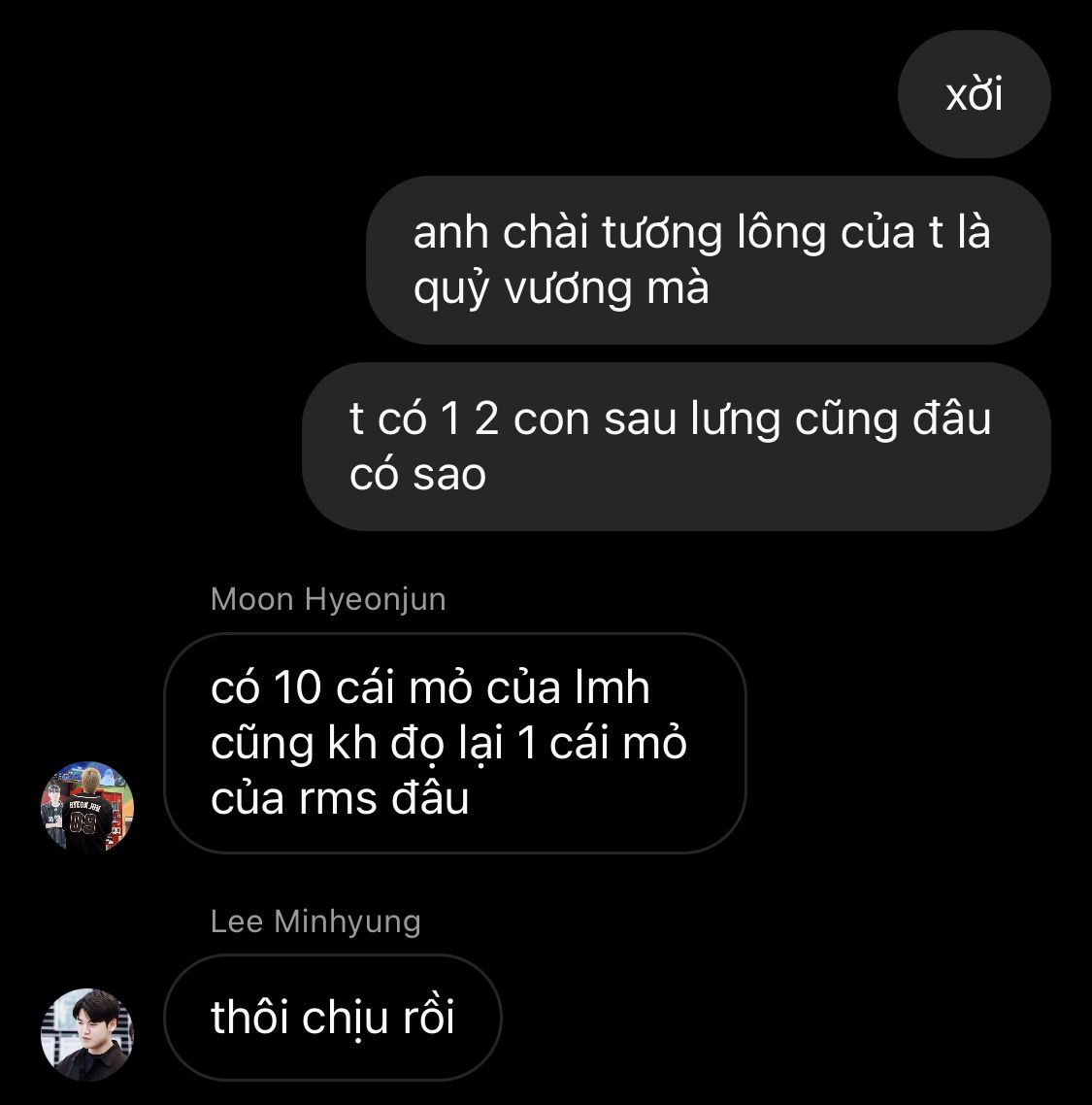Tap the "xời" message bubble
This screenshot has width=1092, height=1105.
tap(974, 94)
